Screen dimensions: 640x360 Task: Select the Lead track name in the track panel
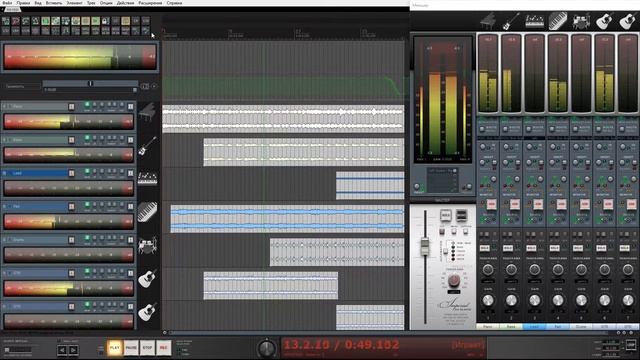point(17,173)
